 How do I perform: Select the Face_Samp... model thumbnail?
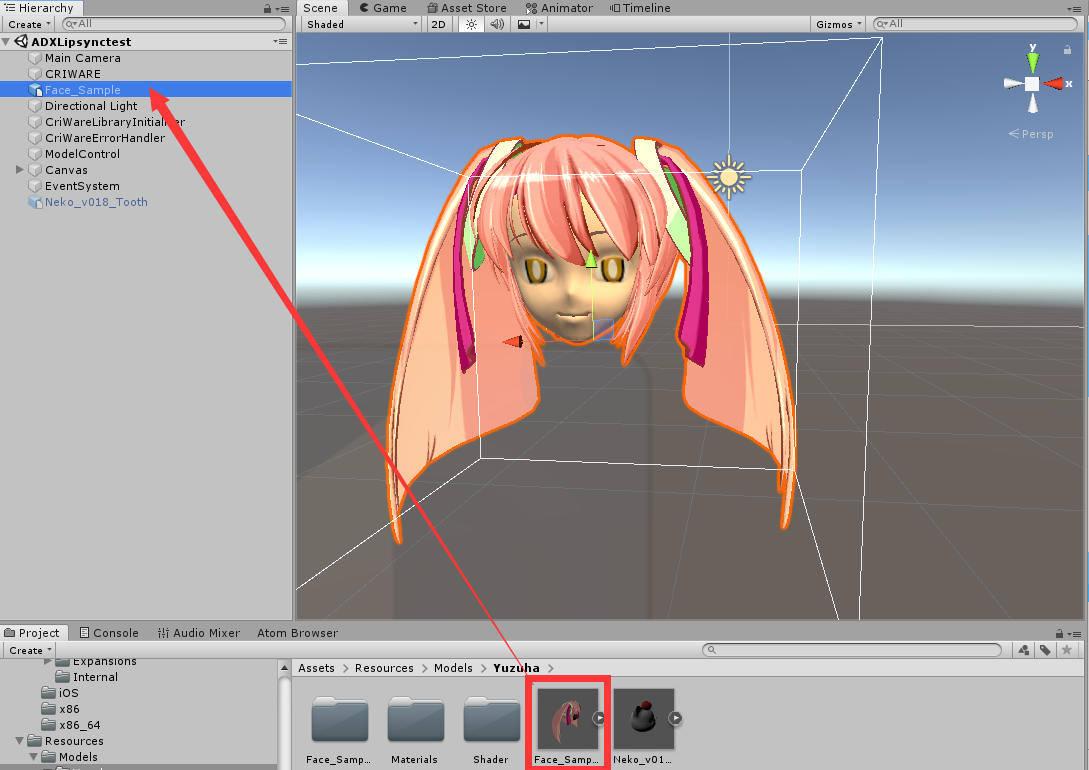tap(567, 719)
